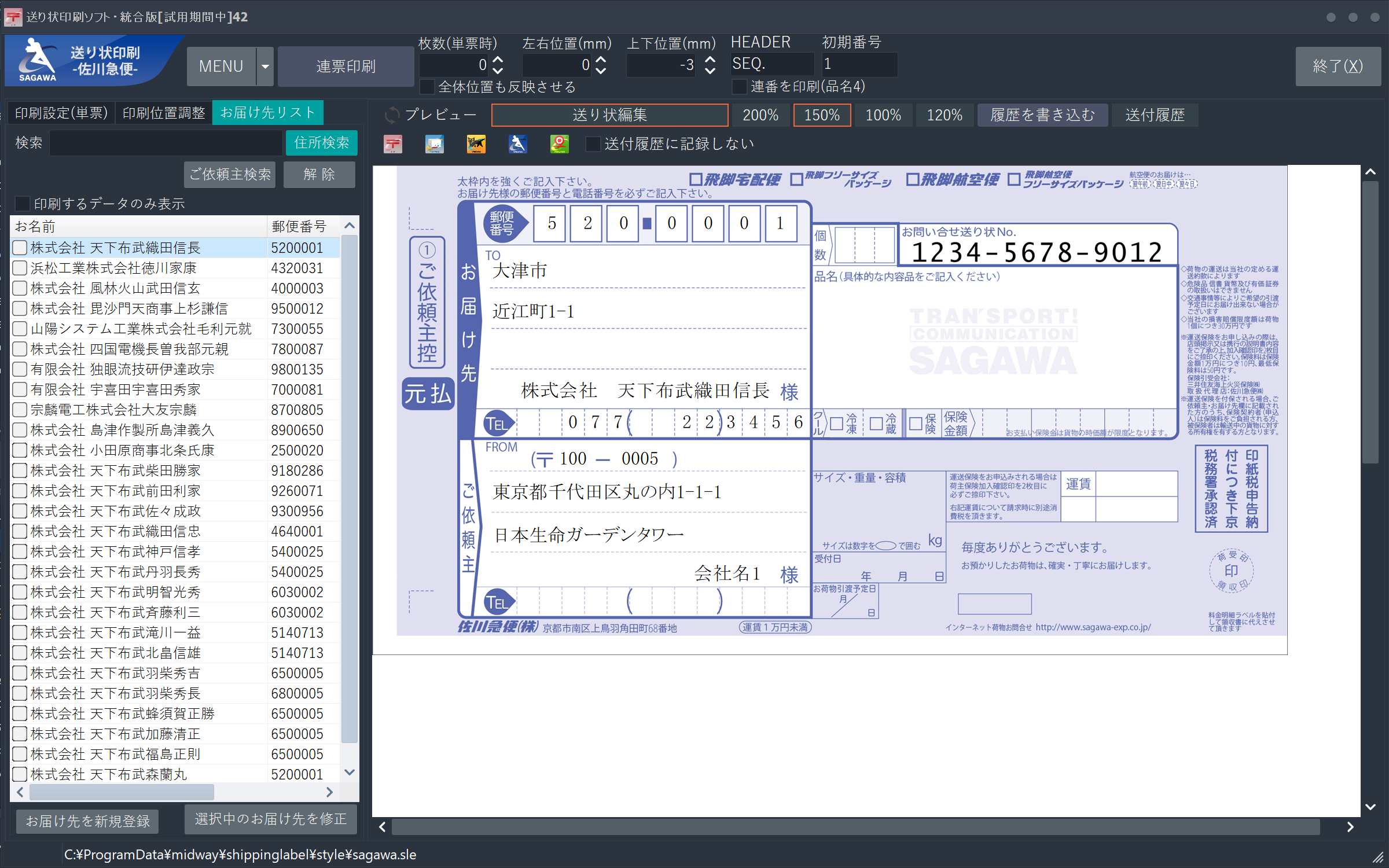Click the preview vertical scrollbar thumb
This screenshot has width=1389, height=868.
pos(1370,322)
